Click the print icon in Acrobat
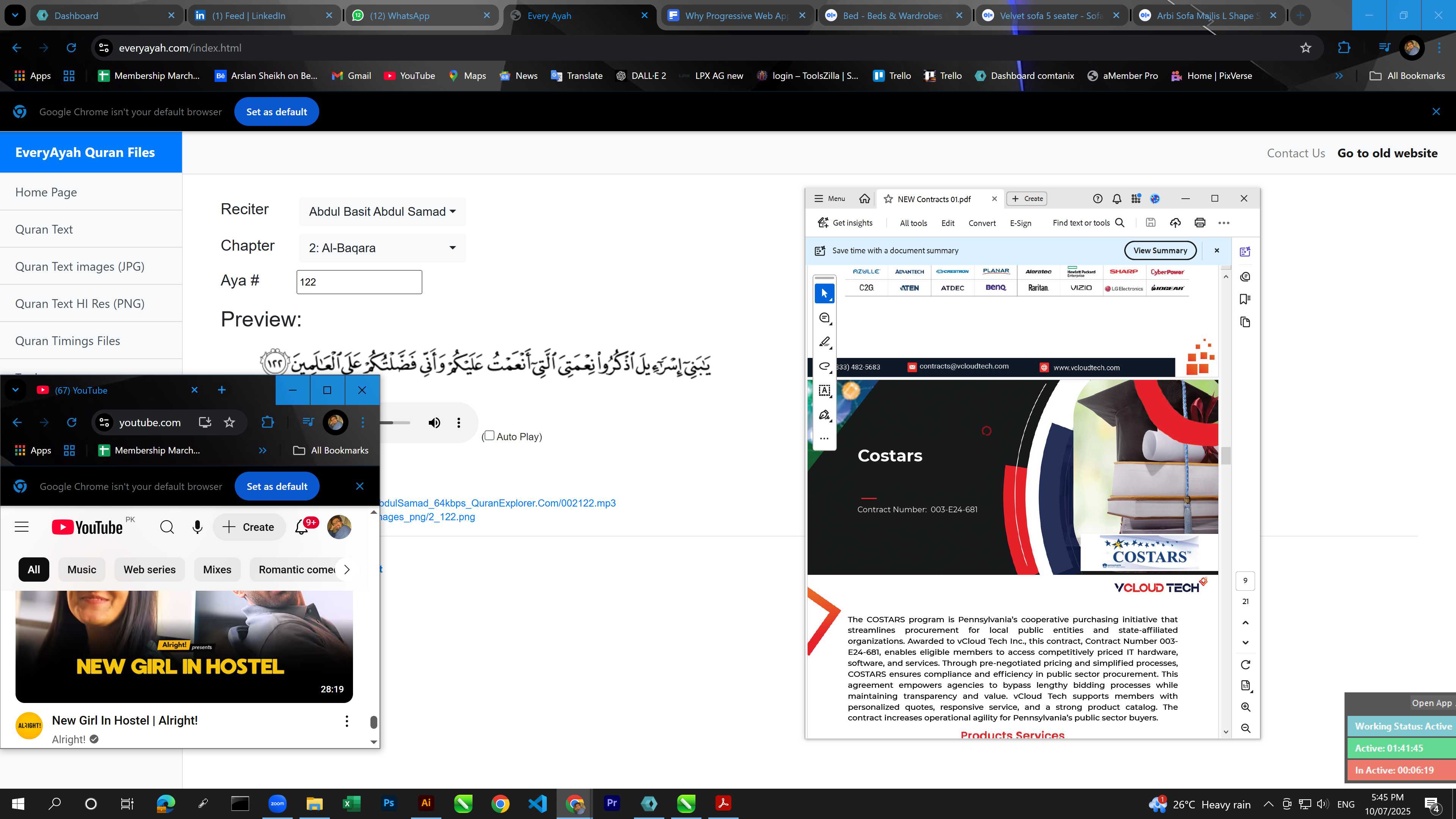The height and width of the screenshot is (819, 1456). click(1199, 223)
